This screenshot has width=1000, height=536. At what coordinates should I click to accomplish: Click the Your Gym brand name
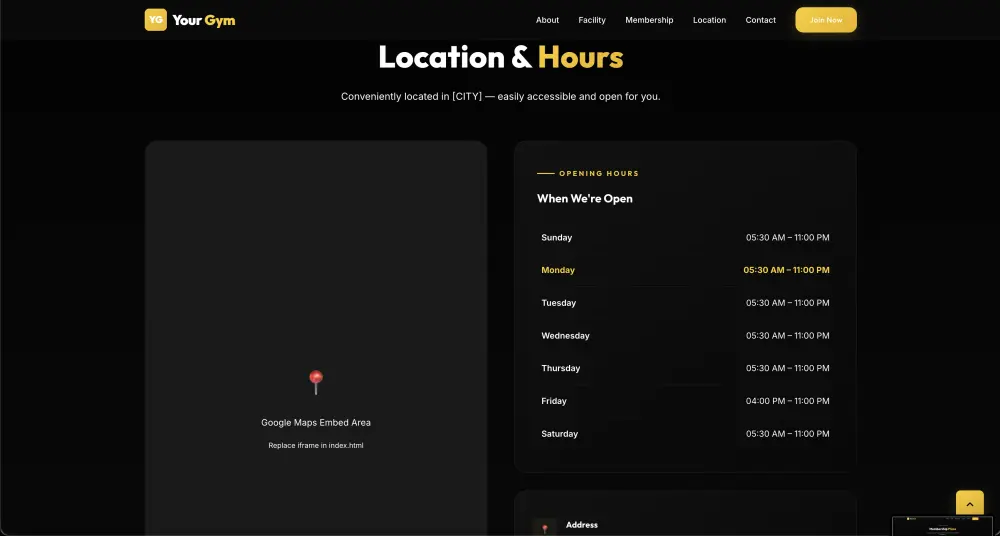coord(203,20)
